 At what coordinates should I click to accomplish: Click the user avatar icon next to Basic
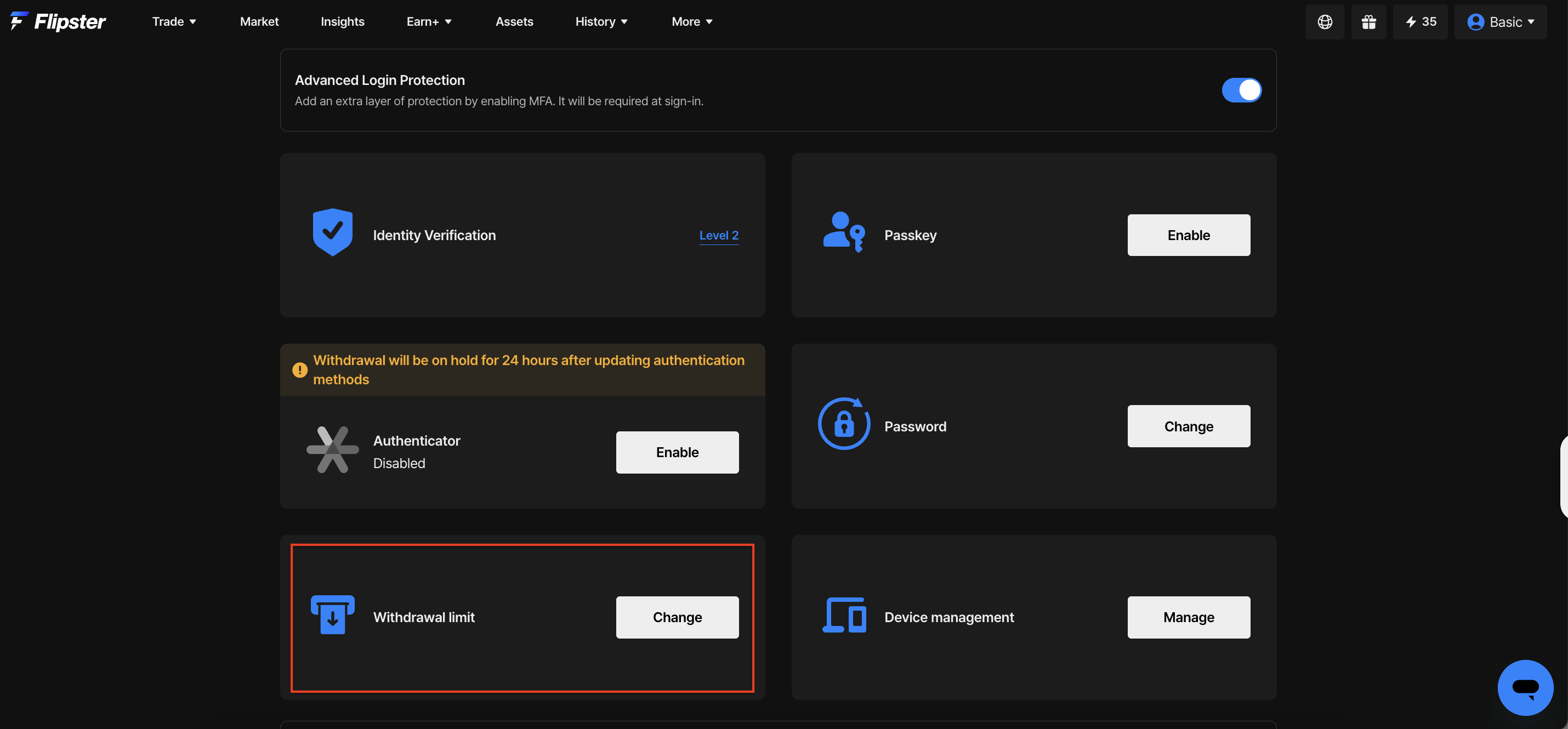1475,22
